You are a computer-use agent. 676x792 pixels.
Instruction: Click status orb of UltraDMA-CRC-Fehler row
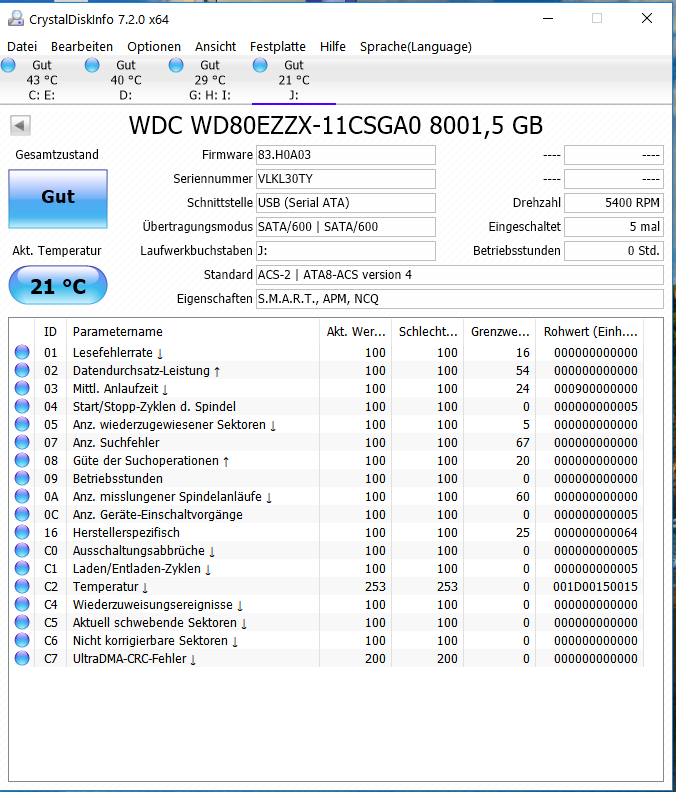click(22, 659)
